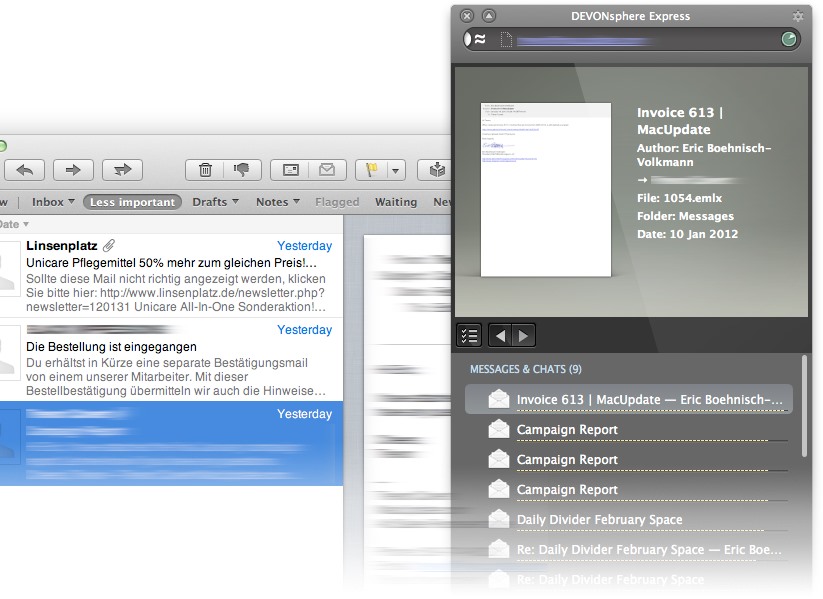823x599 pixels.
Task: Click the 'File: 1054.emlx' detail text
Action: coord(679,198)
